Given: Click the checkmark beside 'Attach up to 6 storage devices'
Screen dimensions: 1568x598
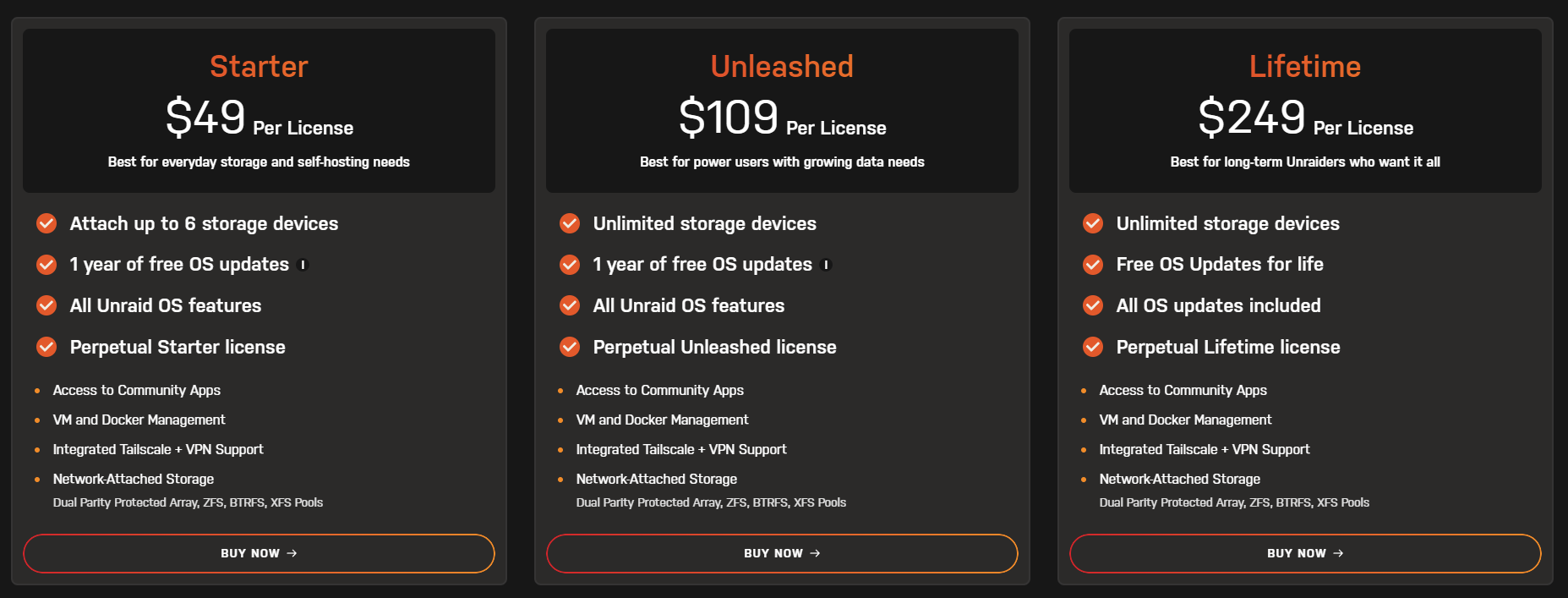Looking at the screenshot, I should click(46, 223).
